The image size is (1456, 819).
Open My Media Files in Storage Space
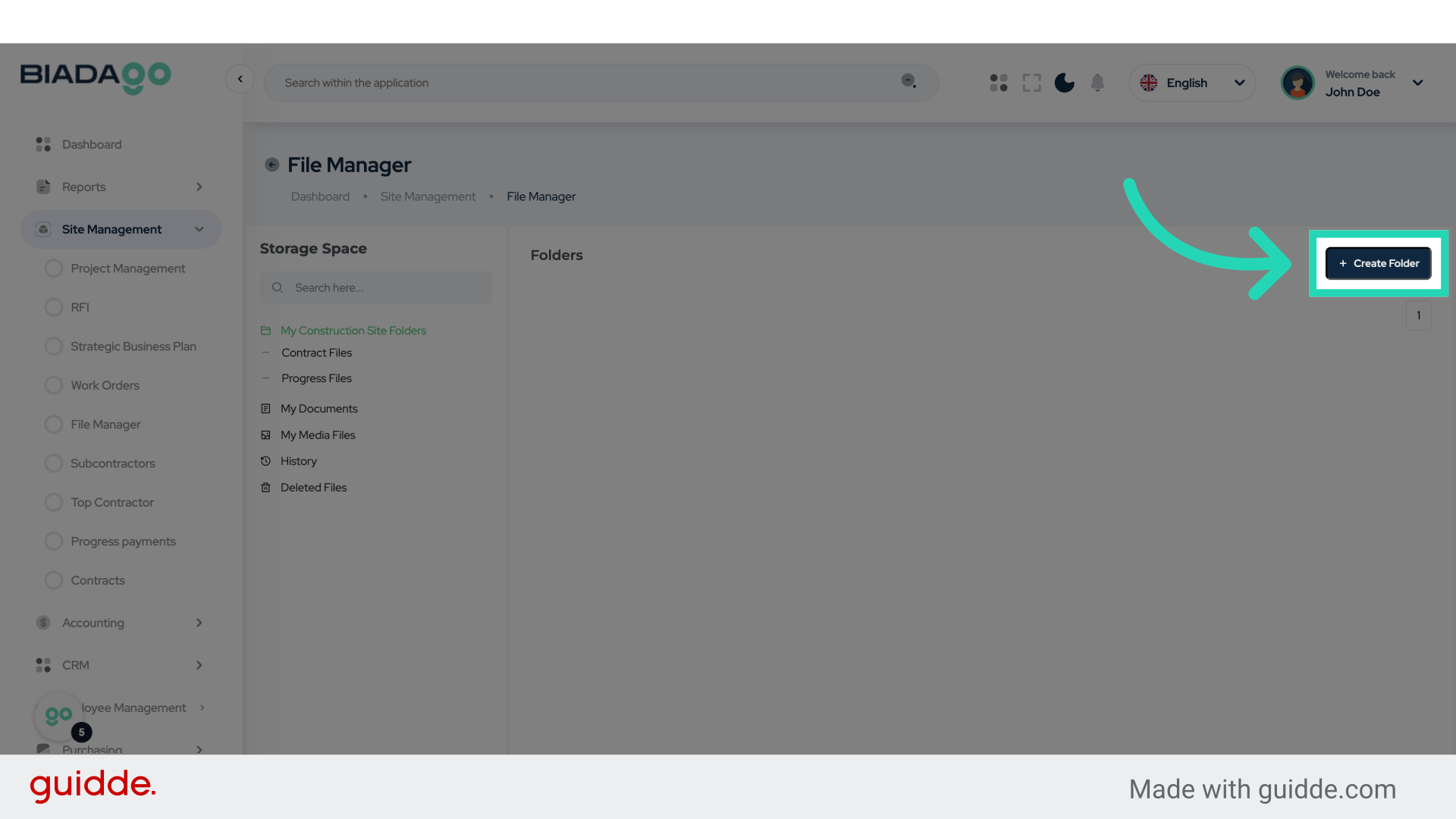tap(317, 435)
